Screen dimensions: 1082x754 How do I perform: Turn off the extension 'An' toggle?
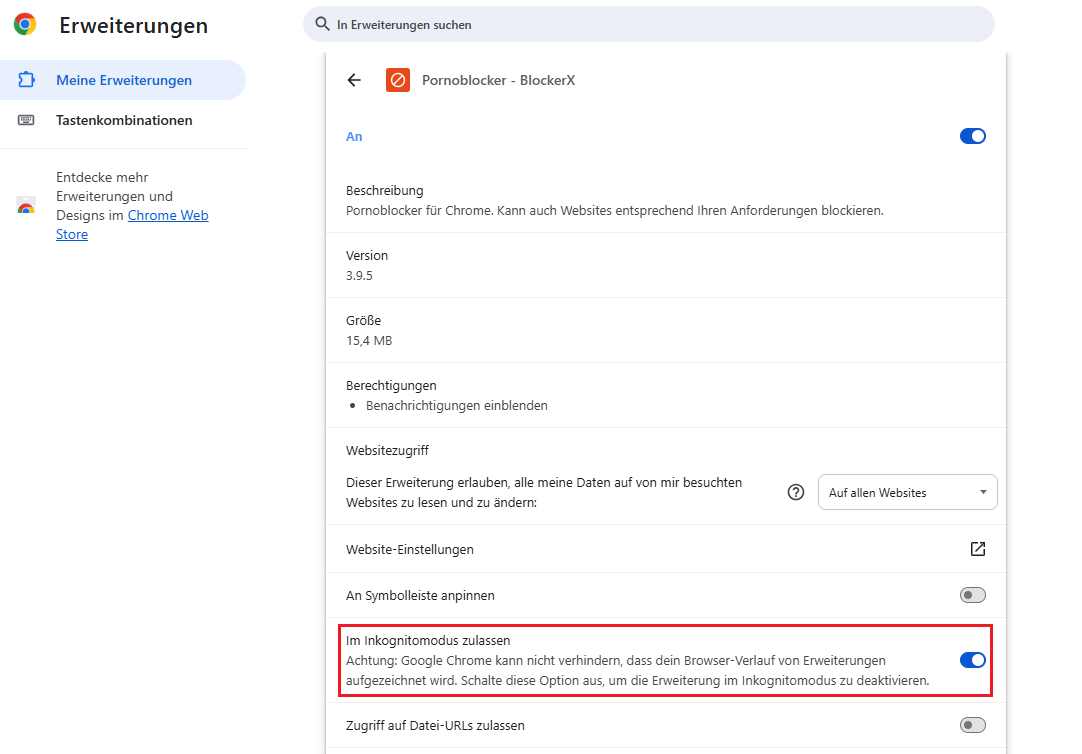(x=973, y=136)
